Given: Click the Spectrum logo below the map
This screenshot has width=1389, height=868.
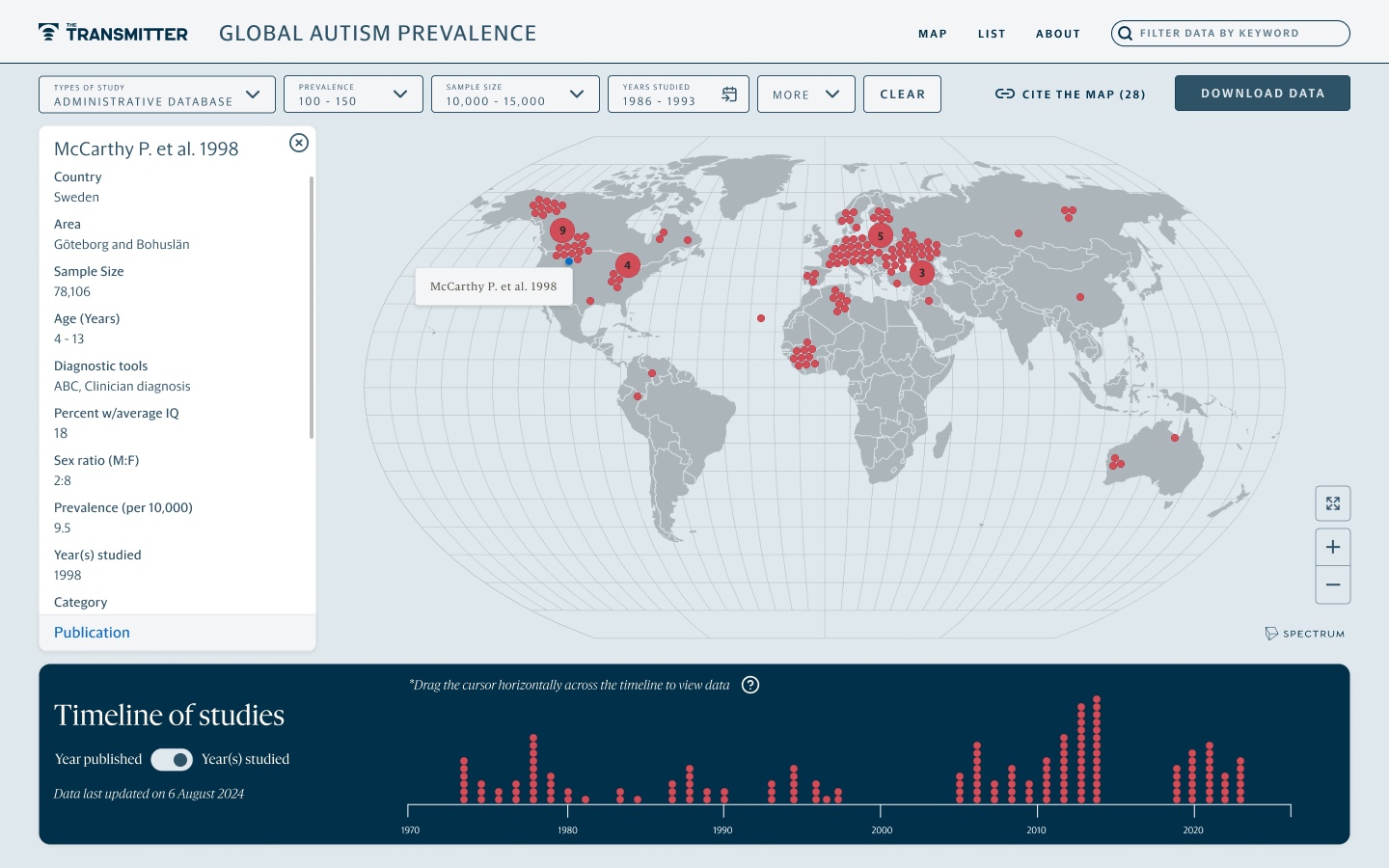Looking at the screenshot, I should [x=1304, y=634].
